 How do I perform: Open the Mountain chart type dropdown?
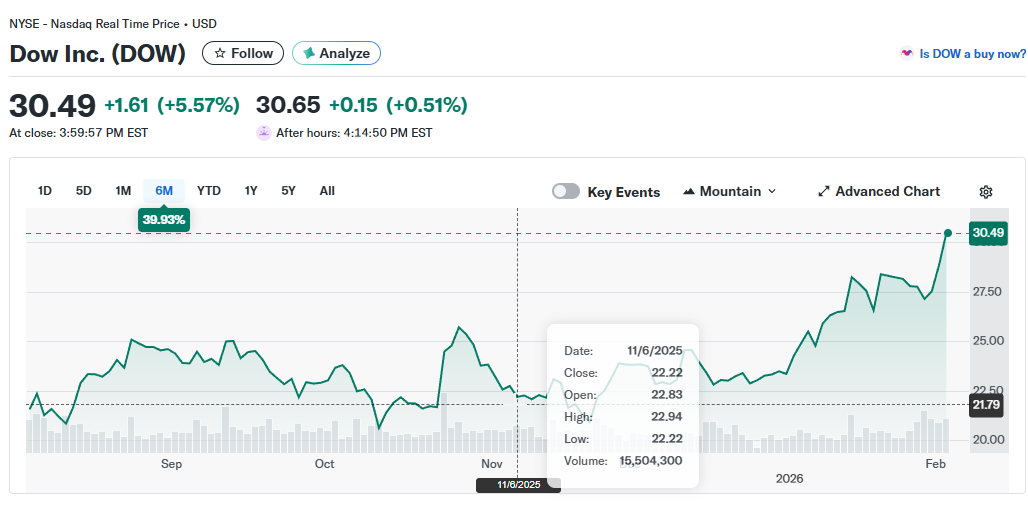click(730, 192)
